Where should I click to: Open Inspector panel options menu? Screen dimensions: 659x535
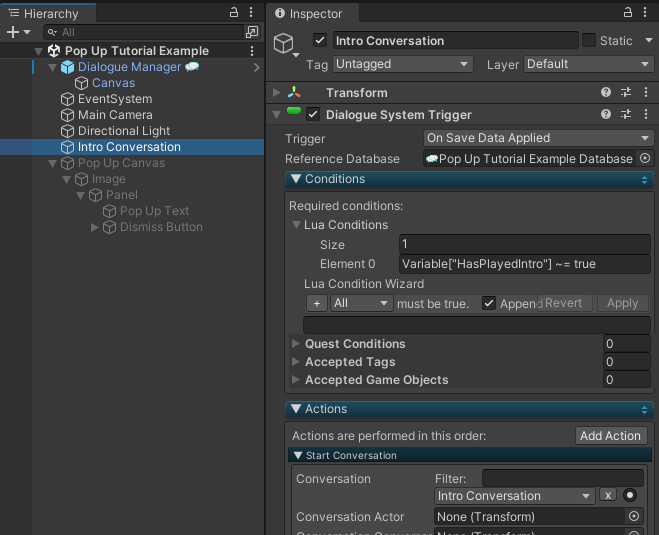(645, 12)
